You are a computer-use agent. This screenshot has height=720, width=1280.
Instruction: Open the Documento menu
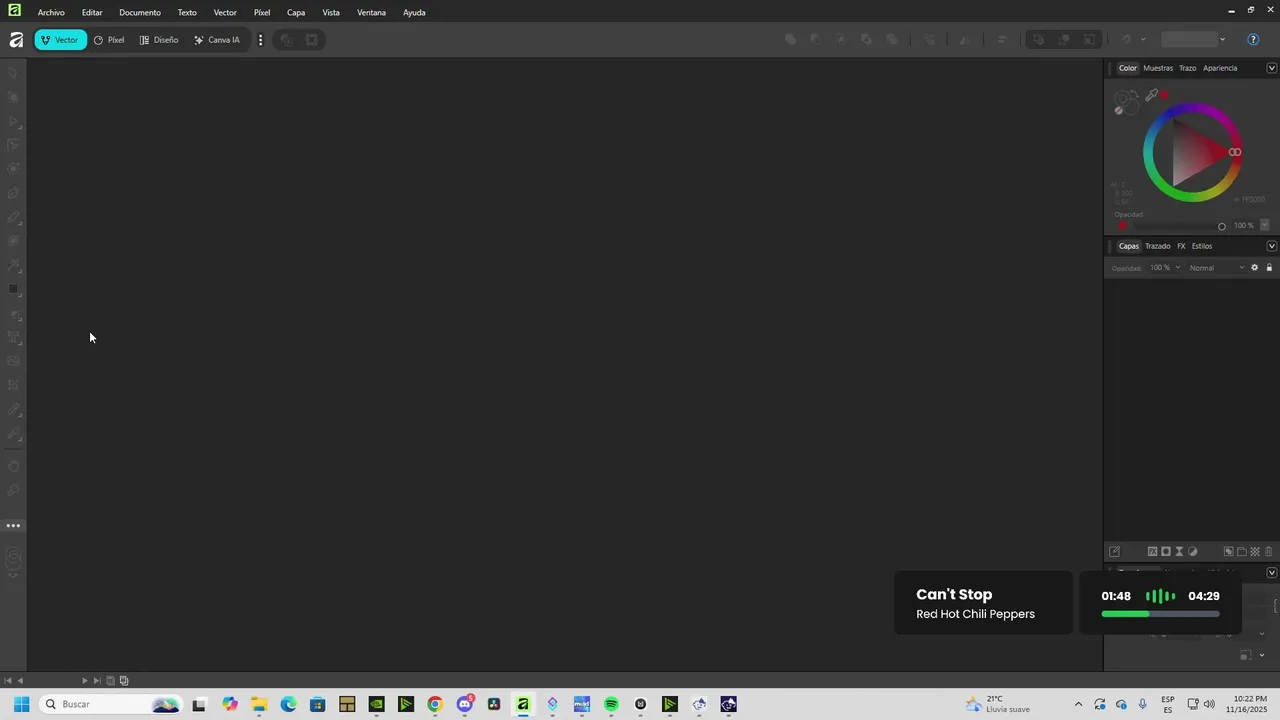coord(140,12)
